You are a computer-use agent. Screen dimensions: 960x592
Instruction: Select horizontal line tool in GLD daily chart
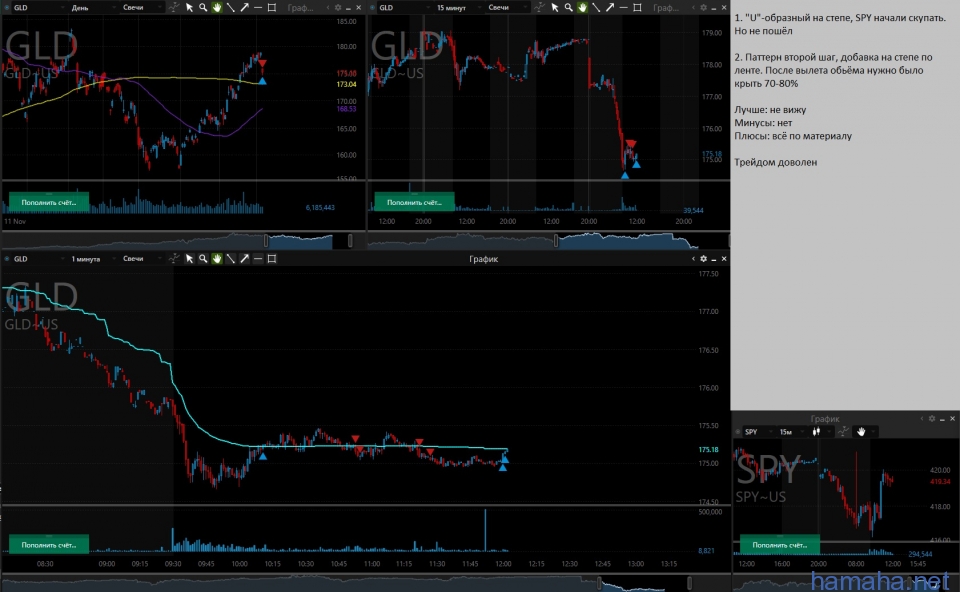click(258, 7)
